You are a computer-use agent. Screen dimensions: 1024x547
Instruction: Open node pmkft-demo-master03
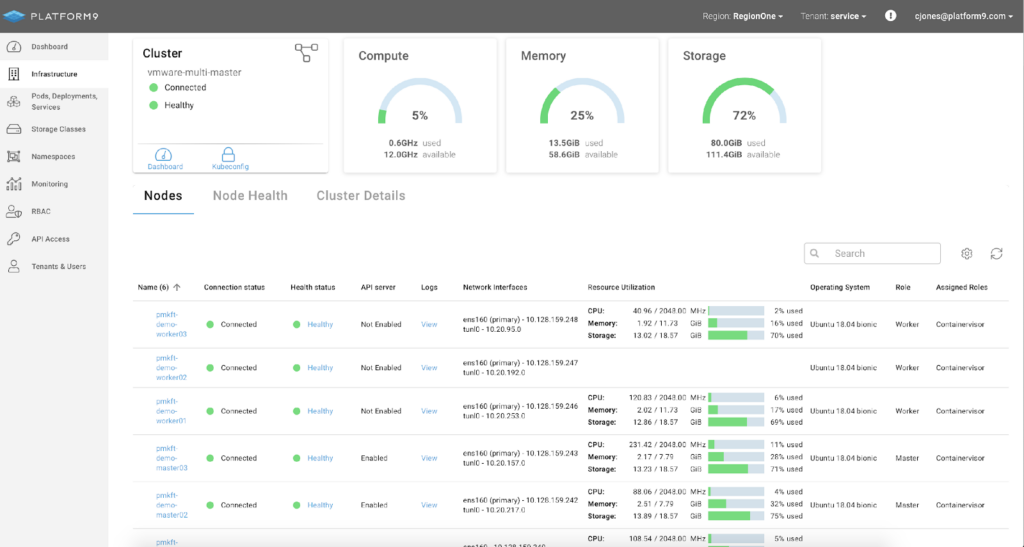point(171,458)
